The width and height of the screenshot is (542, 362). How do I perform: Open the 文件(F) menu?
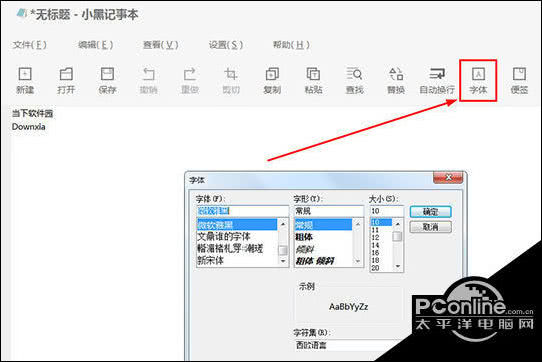click(29, 45)
